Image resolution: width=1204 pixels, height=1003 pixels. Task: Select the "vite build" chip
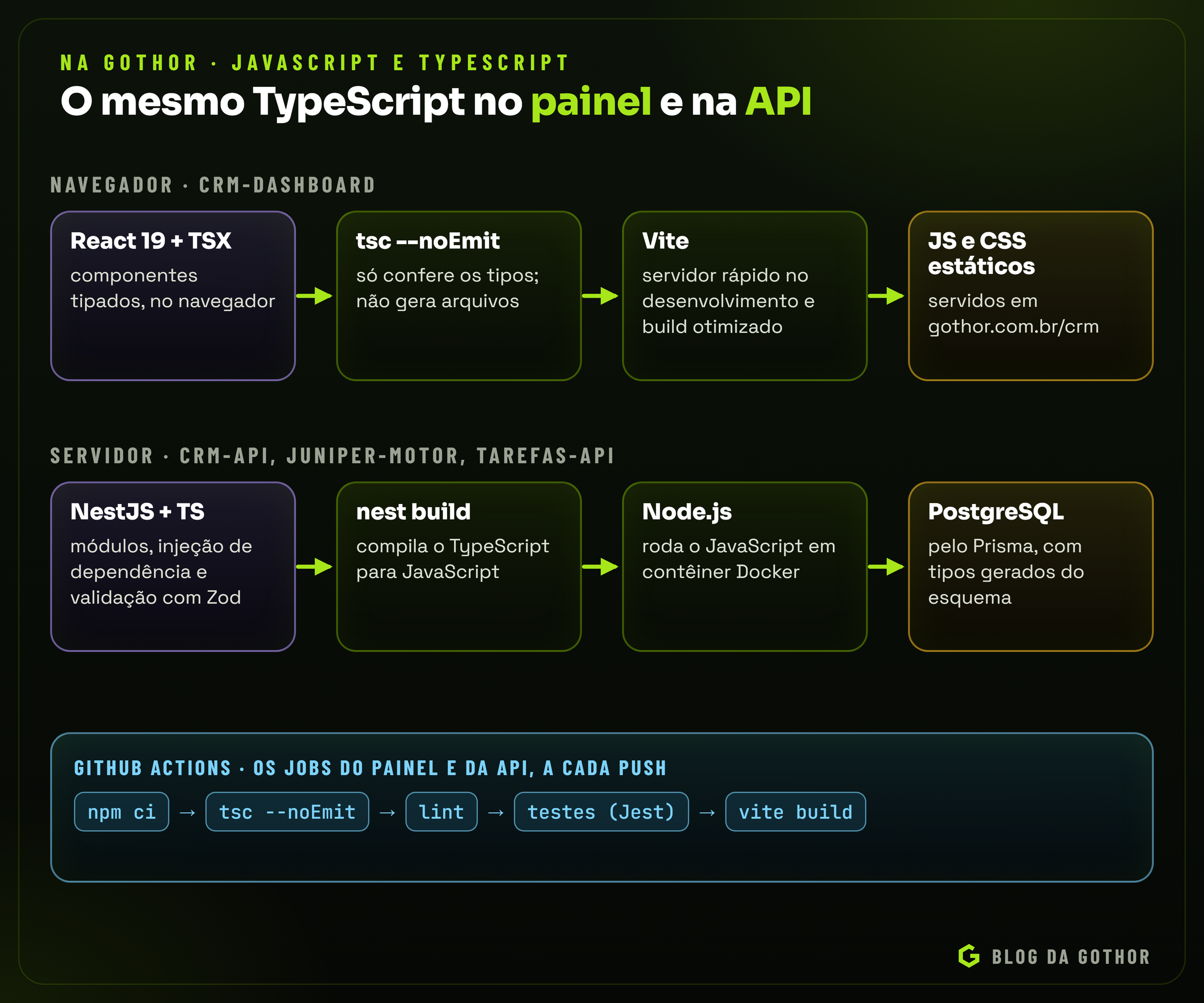(x=796, y=811)
